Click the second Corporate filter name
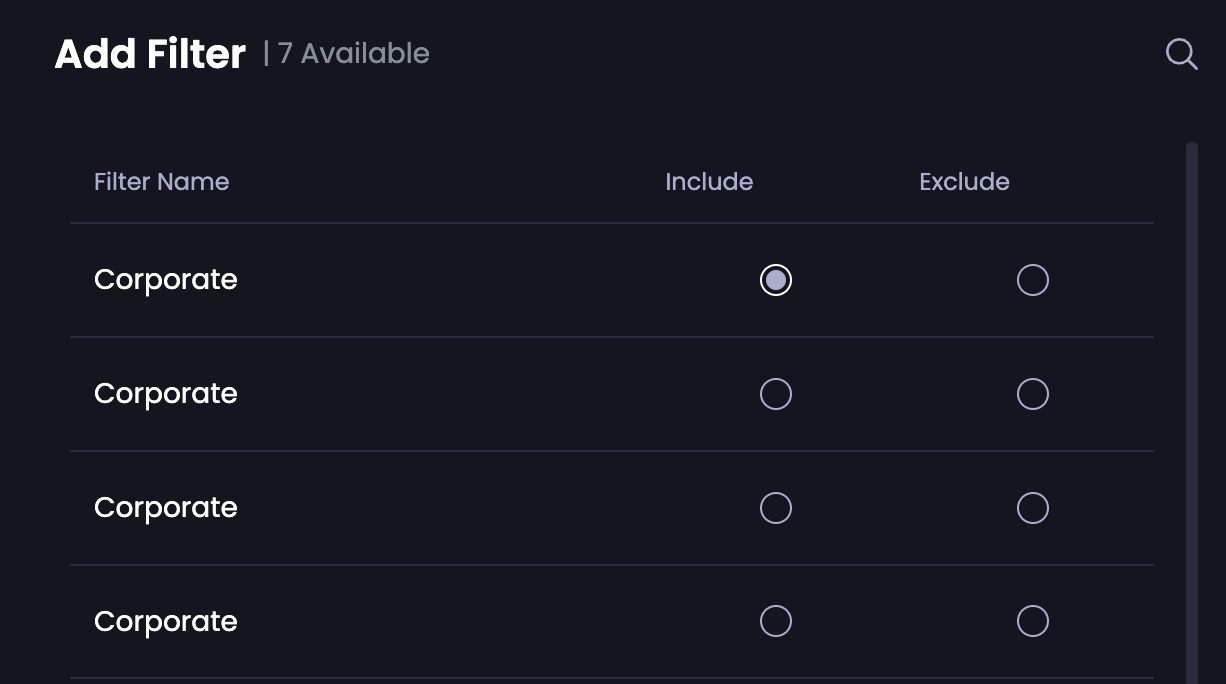 click(166, 394)
